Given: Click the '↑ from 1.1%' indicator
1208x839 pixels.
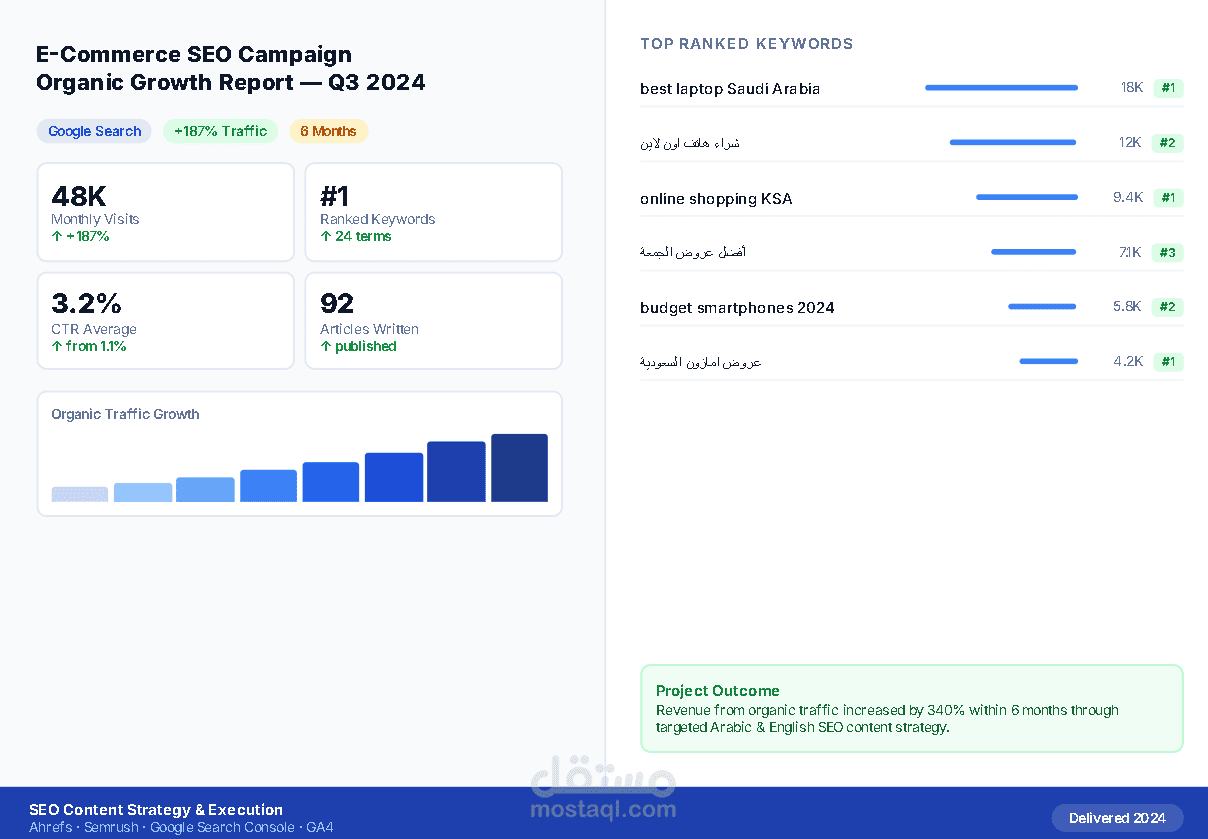Looking at the screenshot, I should coord(88,347).
